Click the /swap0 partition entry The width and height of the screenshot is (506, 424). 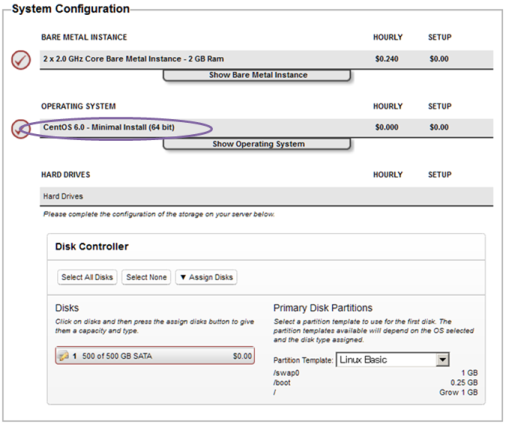(x=286, y=373)
